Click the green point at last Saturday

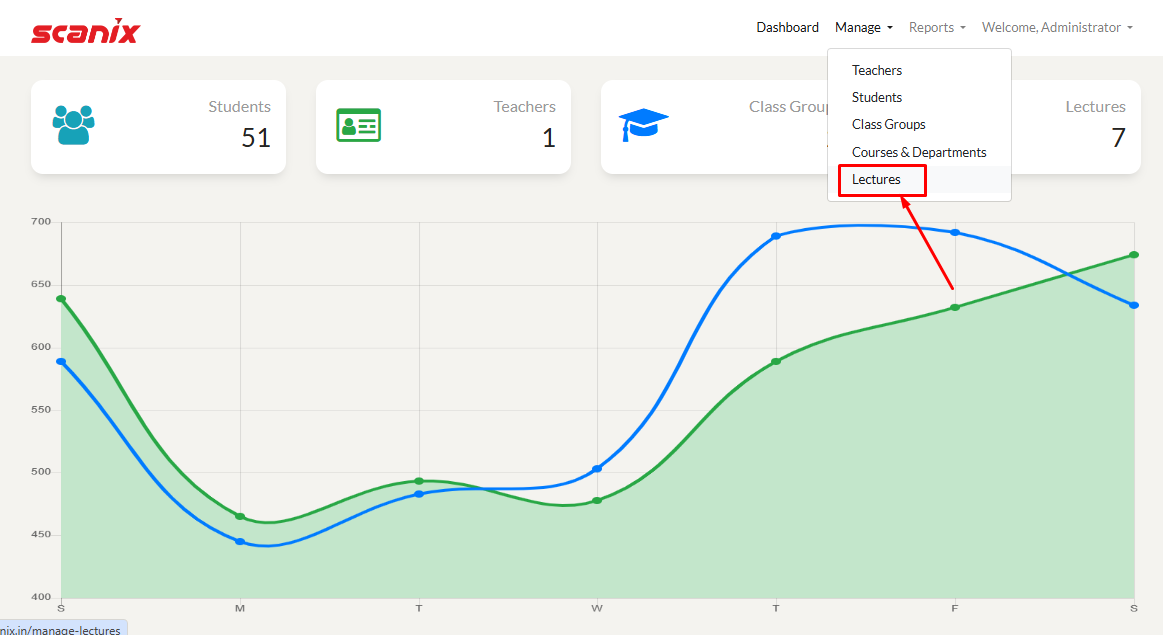click(1134, 255)
